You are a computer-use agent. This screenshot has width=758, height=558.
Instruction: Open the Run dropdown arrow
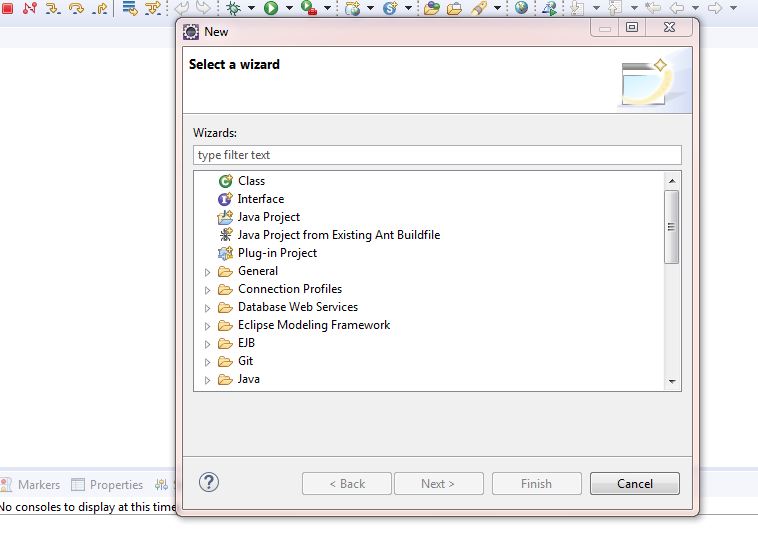289,8
